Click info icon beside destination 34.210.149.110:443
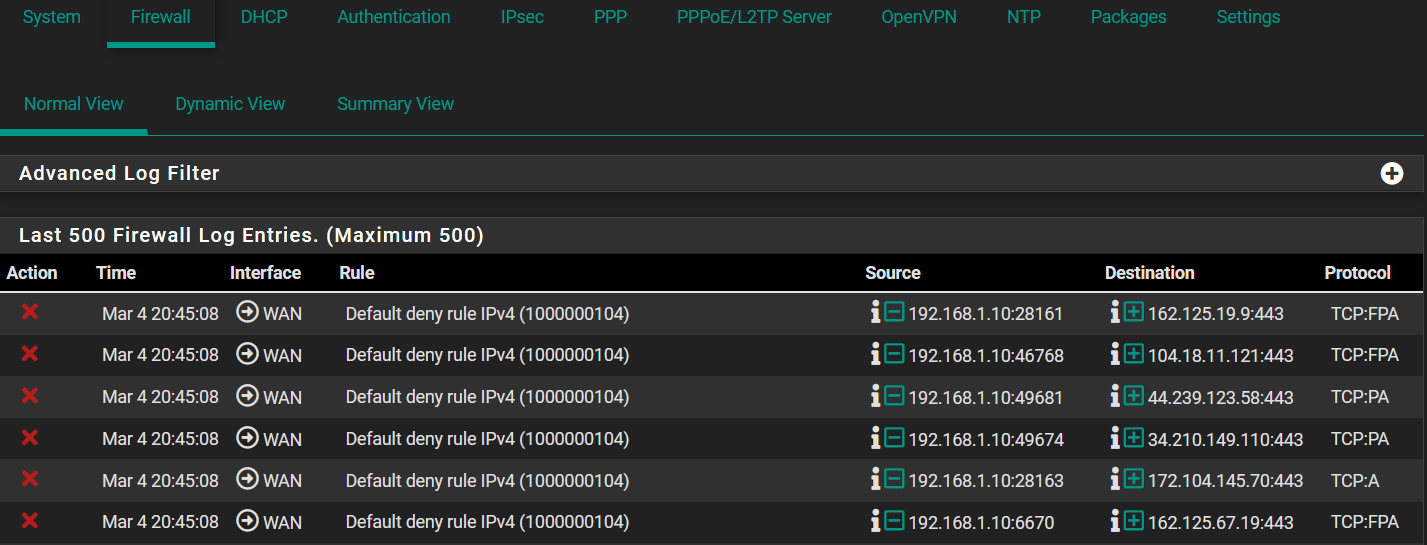The width and height of the screenshot is (1427, 545). click(1115, 438)
